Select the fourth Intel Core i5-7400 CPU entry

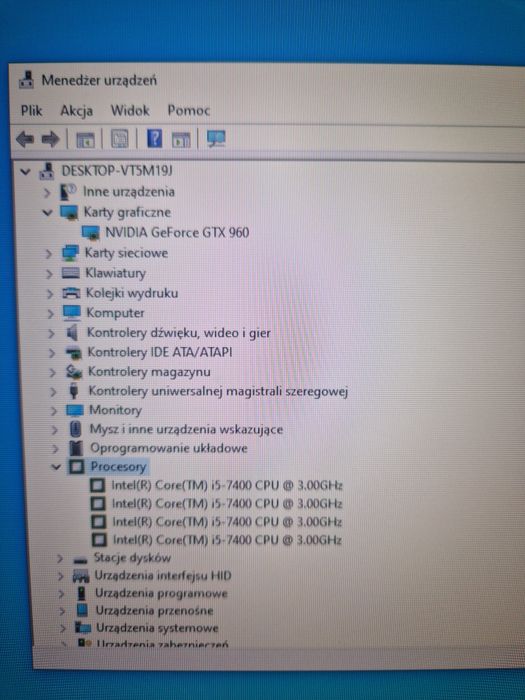point(227,540)
